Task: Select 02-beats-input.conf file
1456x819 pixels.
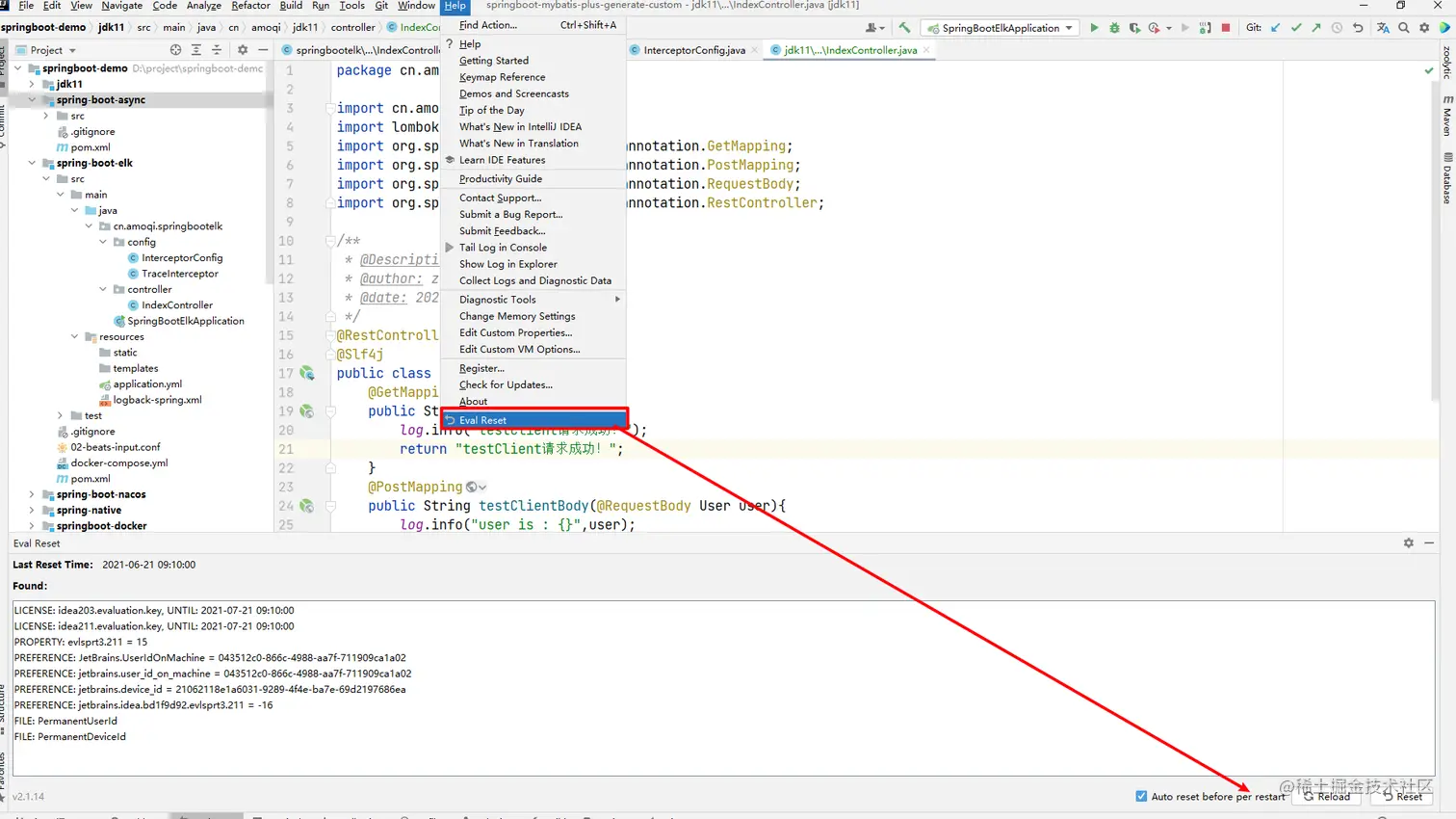Action: (116, 447)
